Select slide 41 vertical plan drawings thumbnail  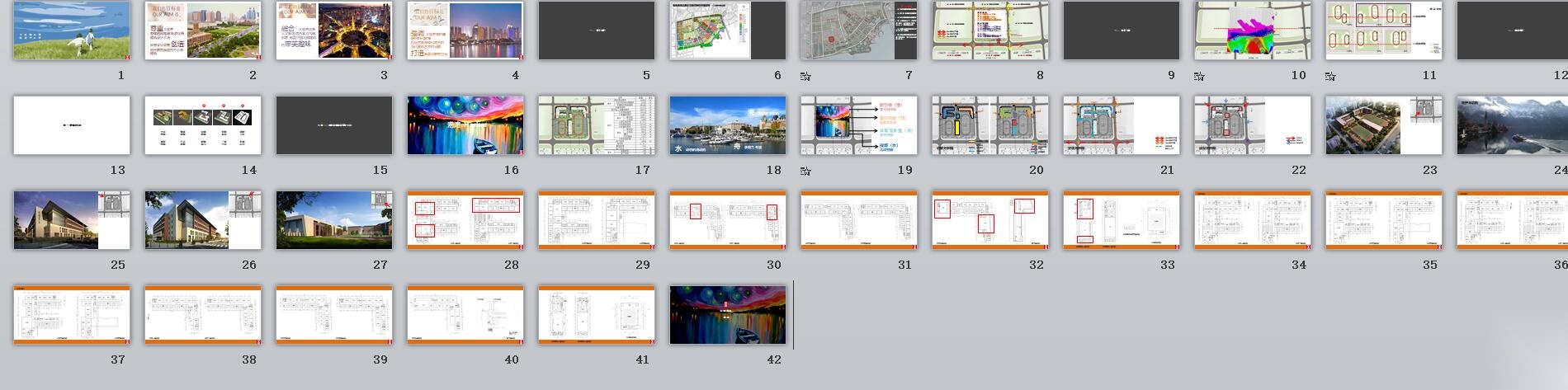597,315
